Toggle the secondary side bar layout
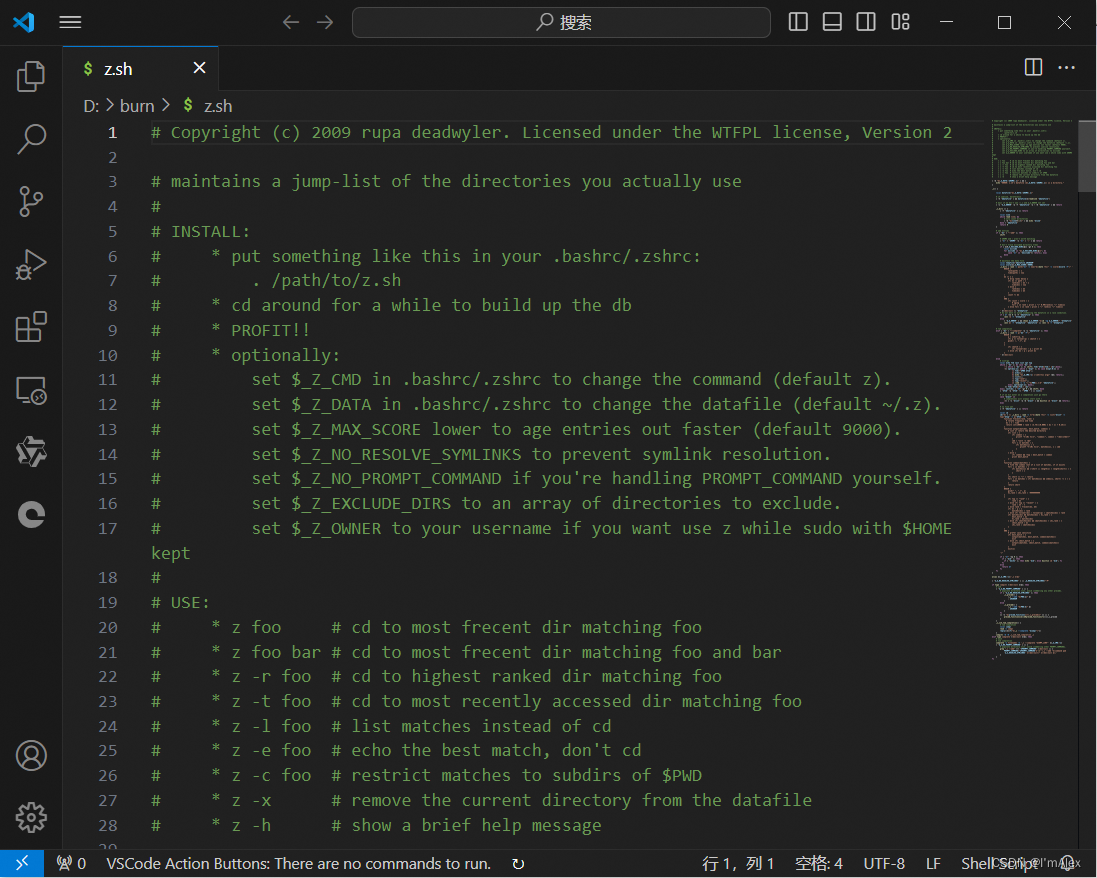The width and height of the screenshot is (1097, 878). pos(866,22)
